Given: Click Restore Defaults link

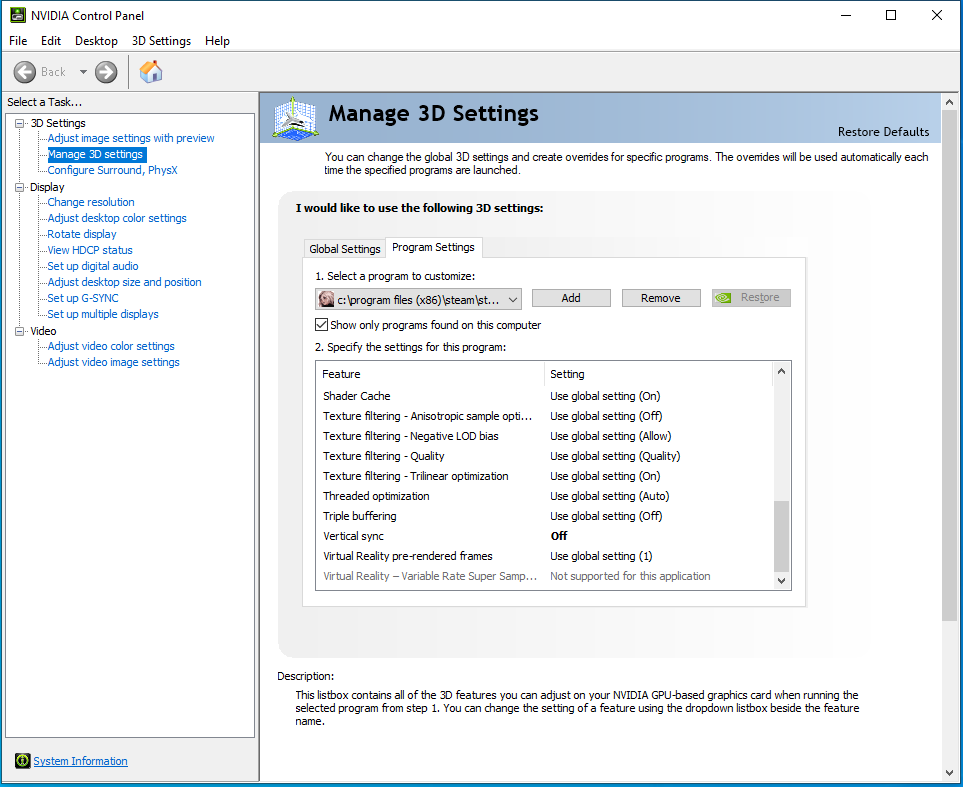Looking at the screenshot, I should pyautogui.click(x=883, y=131).
